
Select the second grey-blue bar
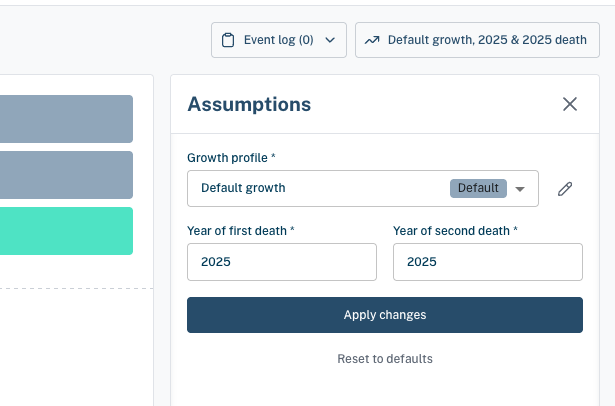tap(66, 175)
